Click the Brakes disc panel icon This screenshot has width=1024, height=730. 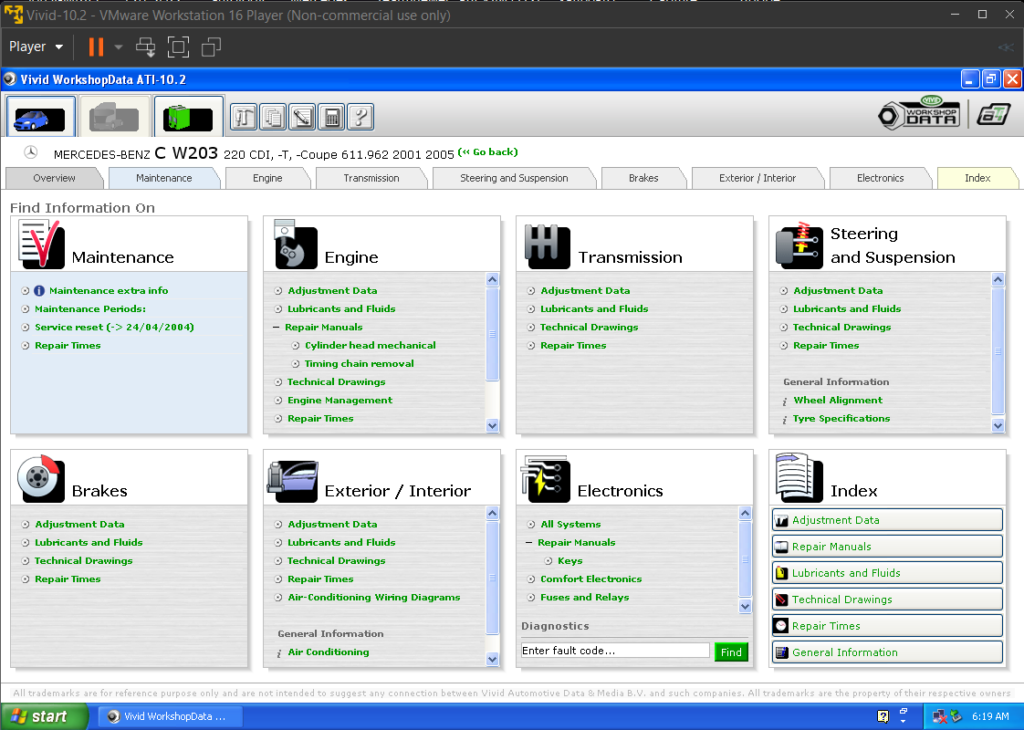click(x=40, y=479)
